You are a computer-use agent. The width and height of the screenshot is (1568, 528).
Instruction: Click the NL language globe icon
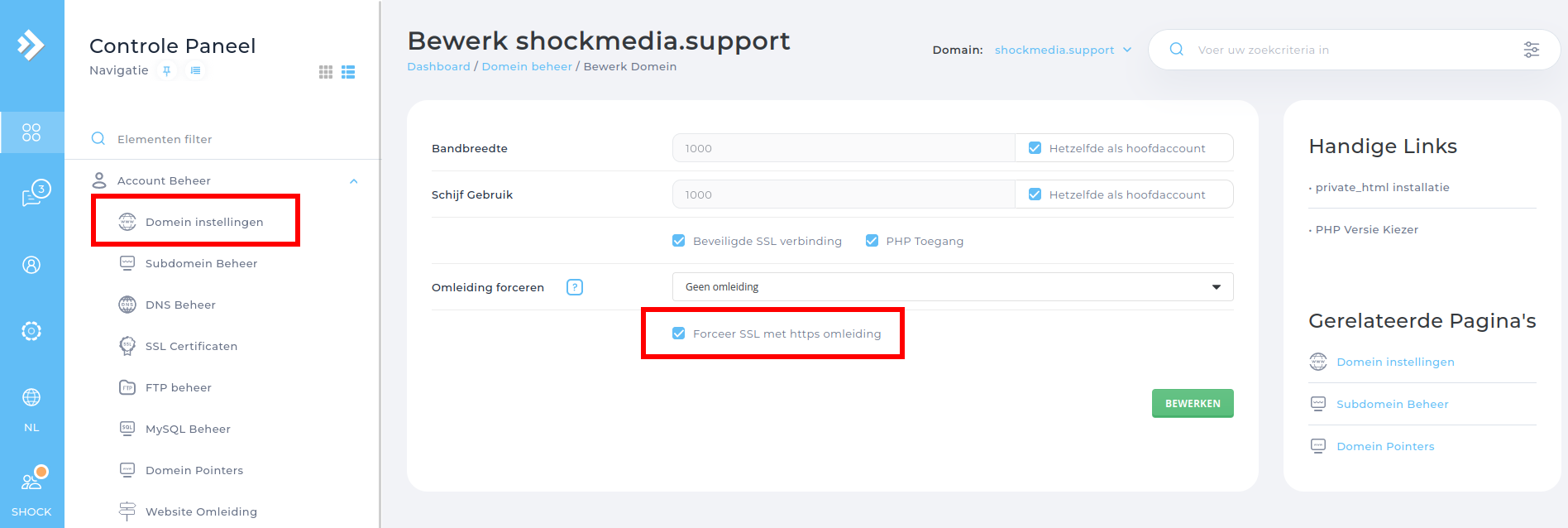(31, 397)
